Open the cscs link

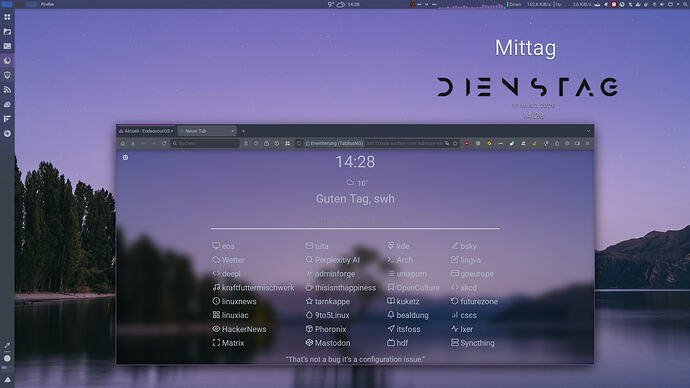(x=464, y=315)
